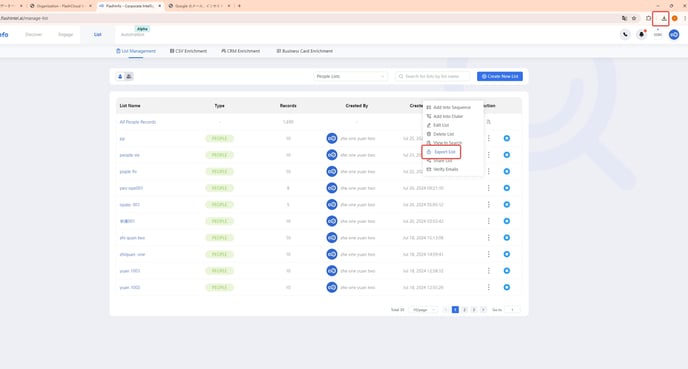Go to the Discover section in top nav
Viewport: 688px width, 369px height.
pyautogui.click(x=34, y=35)
